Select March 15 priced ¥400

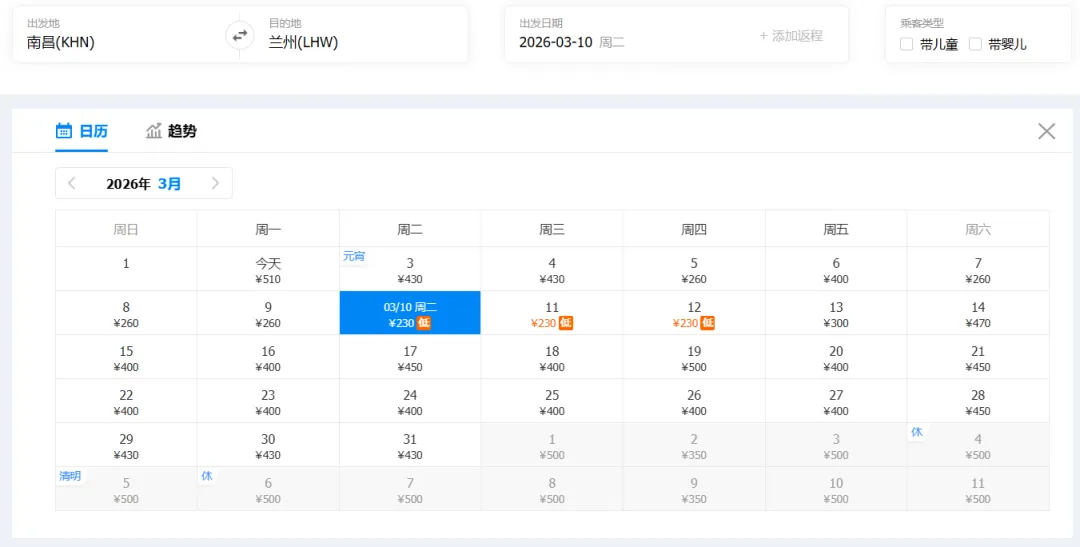126,357
